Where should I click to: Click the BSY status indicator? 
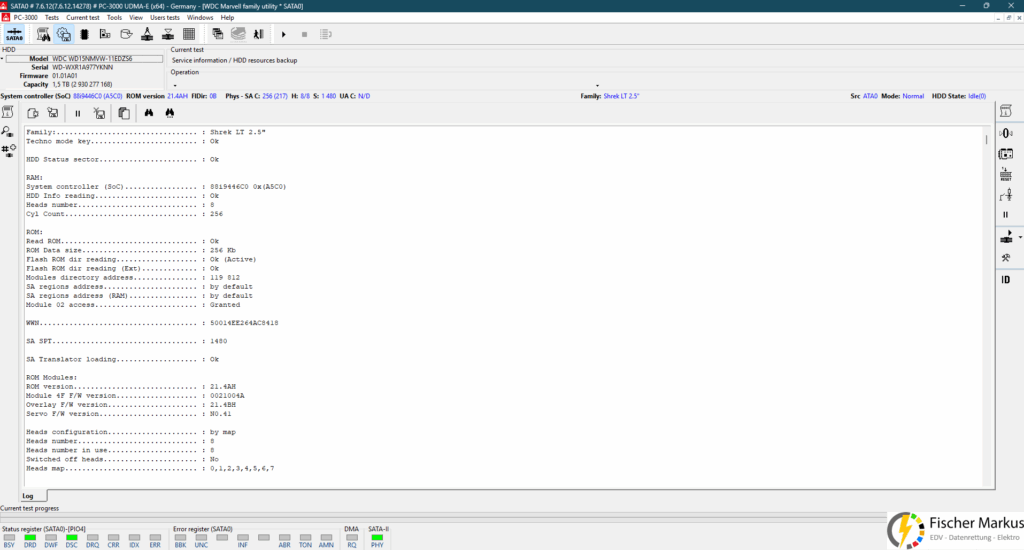[9, 538]
